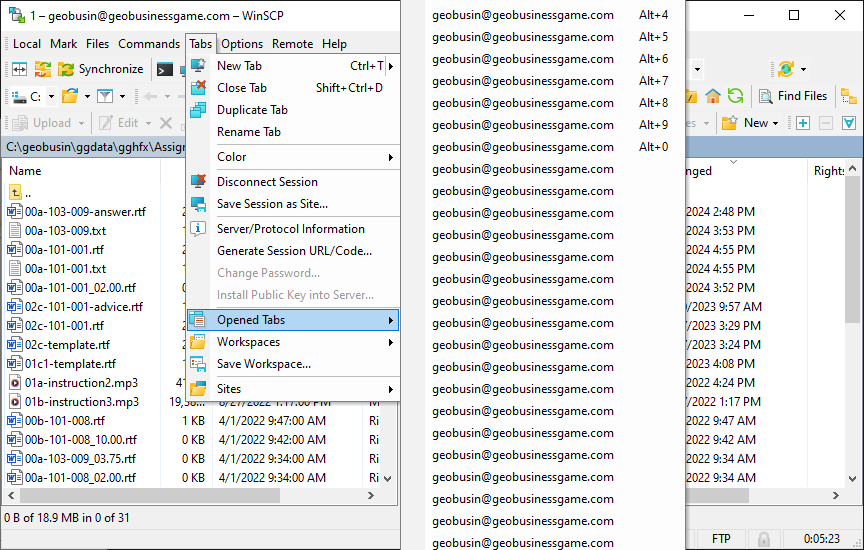
Task: Choose Disconnect Session menu entry
Action: click(267, 182)
